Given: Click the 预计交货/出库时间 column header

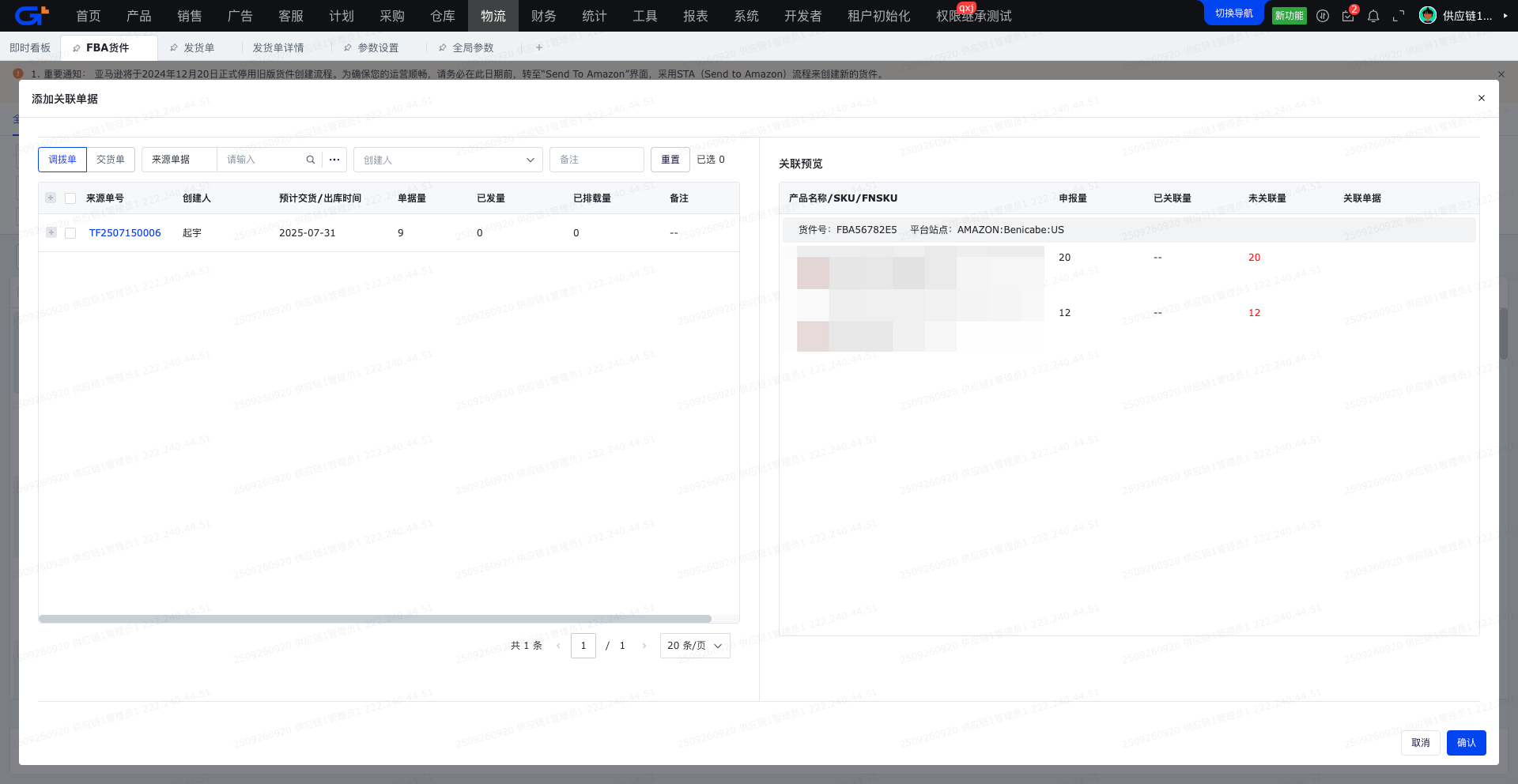Looking at the screenshot, I should pos(320,198).
